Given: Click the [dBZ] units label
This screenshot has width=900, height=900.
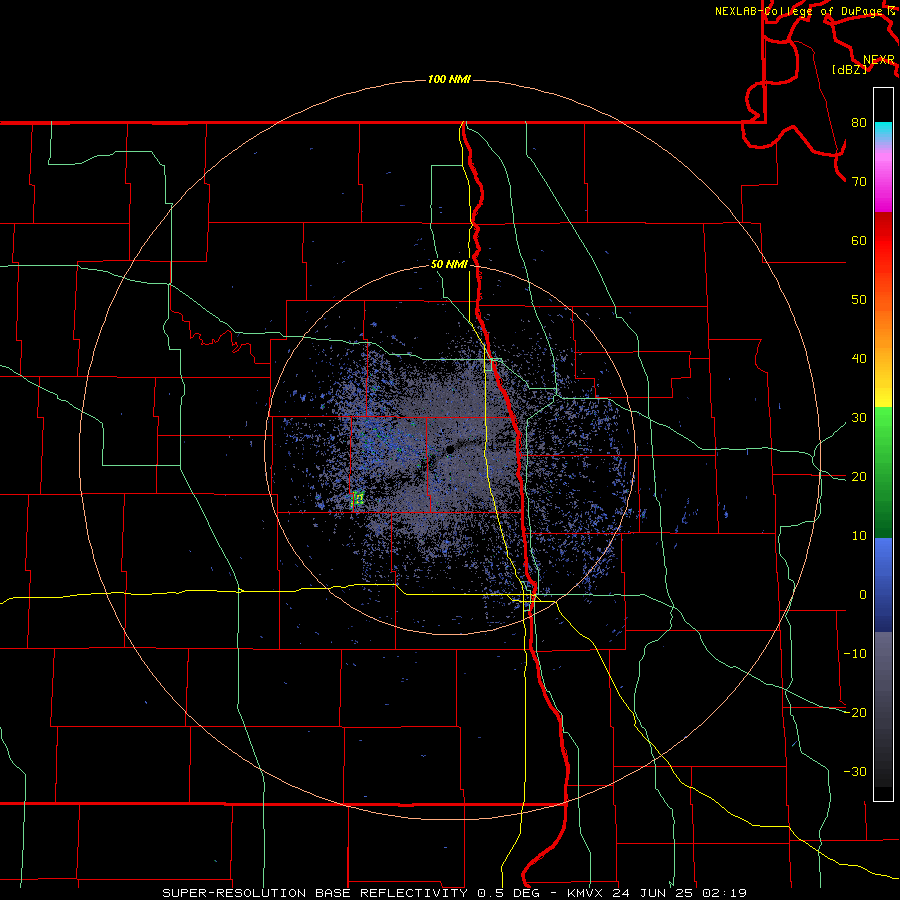Looking at the screenshot, I should 849,69.
